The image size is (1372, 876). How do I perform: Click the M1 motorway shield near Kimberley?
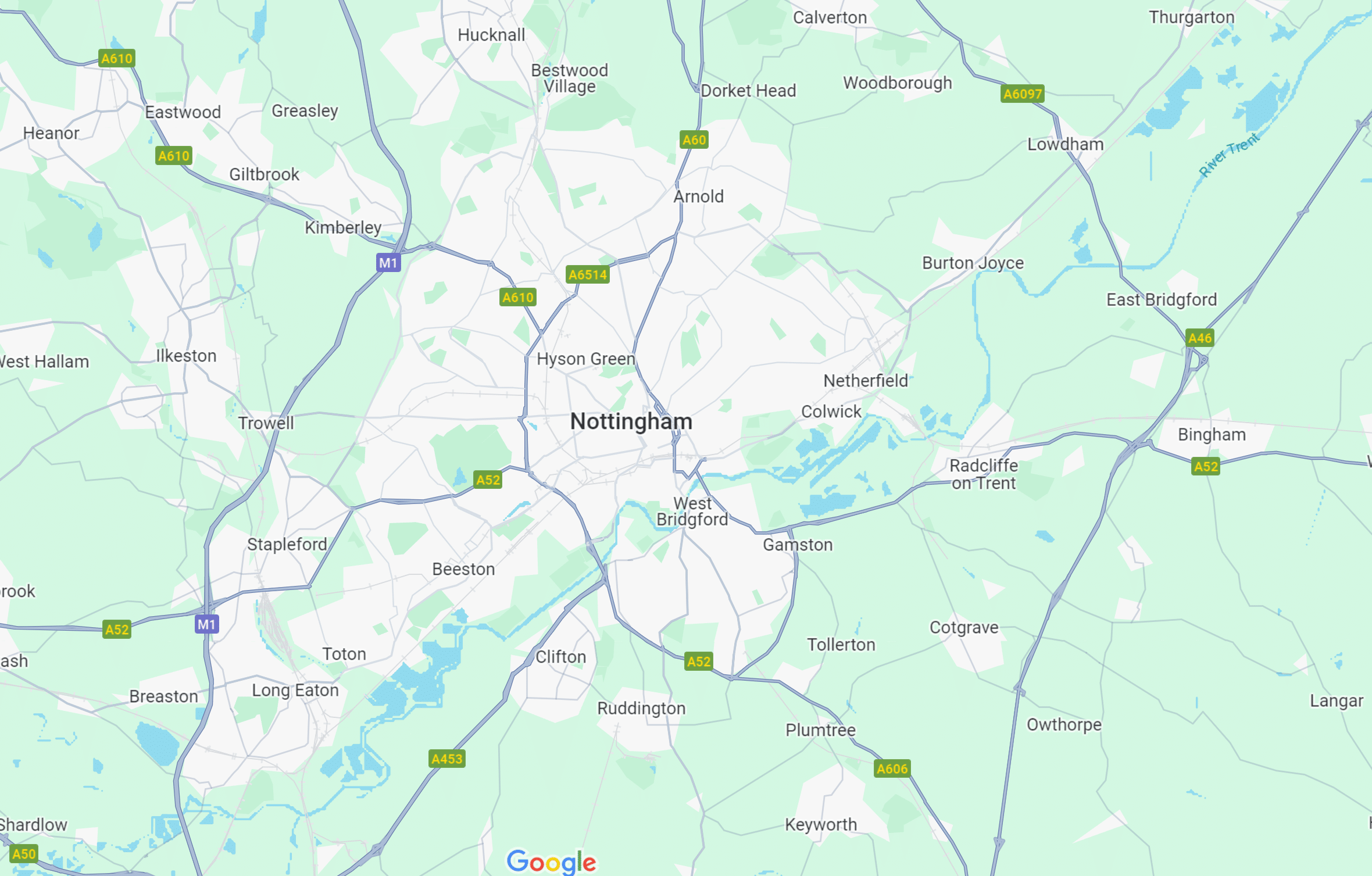(x=388, y=263)
